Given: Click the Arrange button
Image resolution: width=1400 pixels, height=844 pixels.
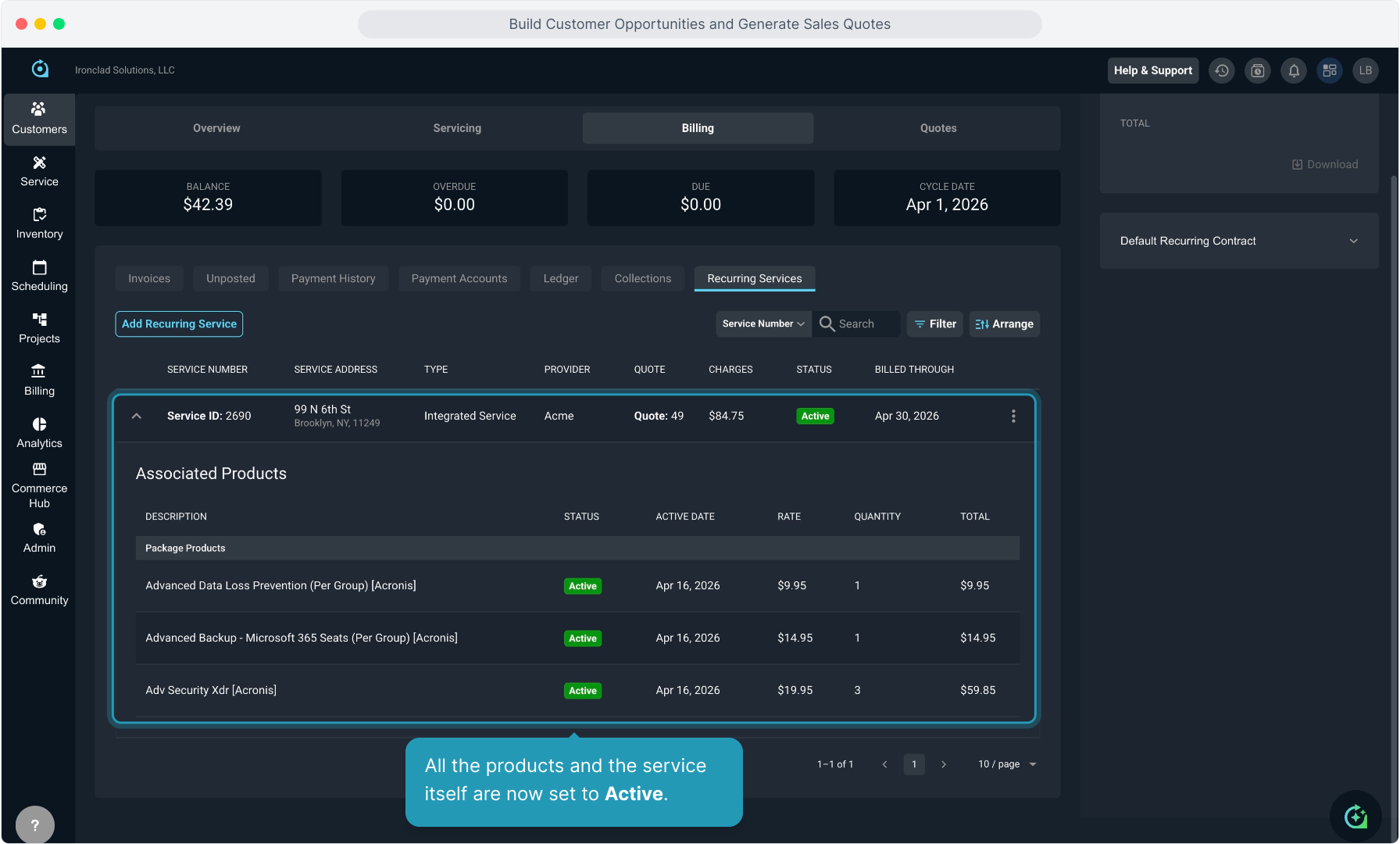Looking at the screenshot, I should pos(1004,324).
